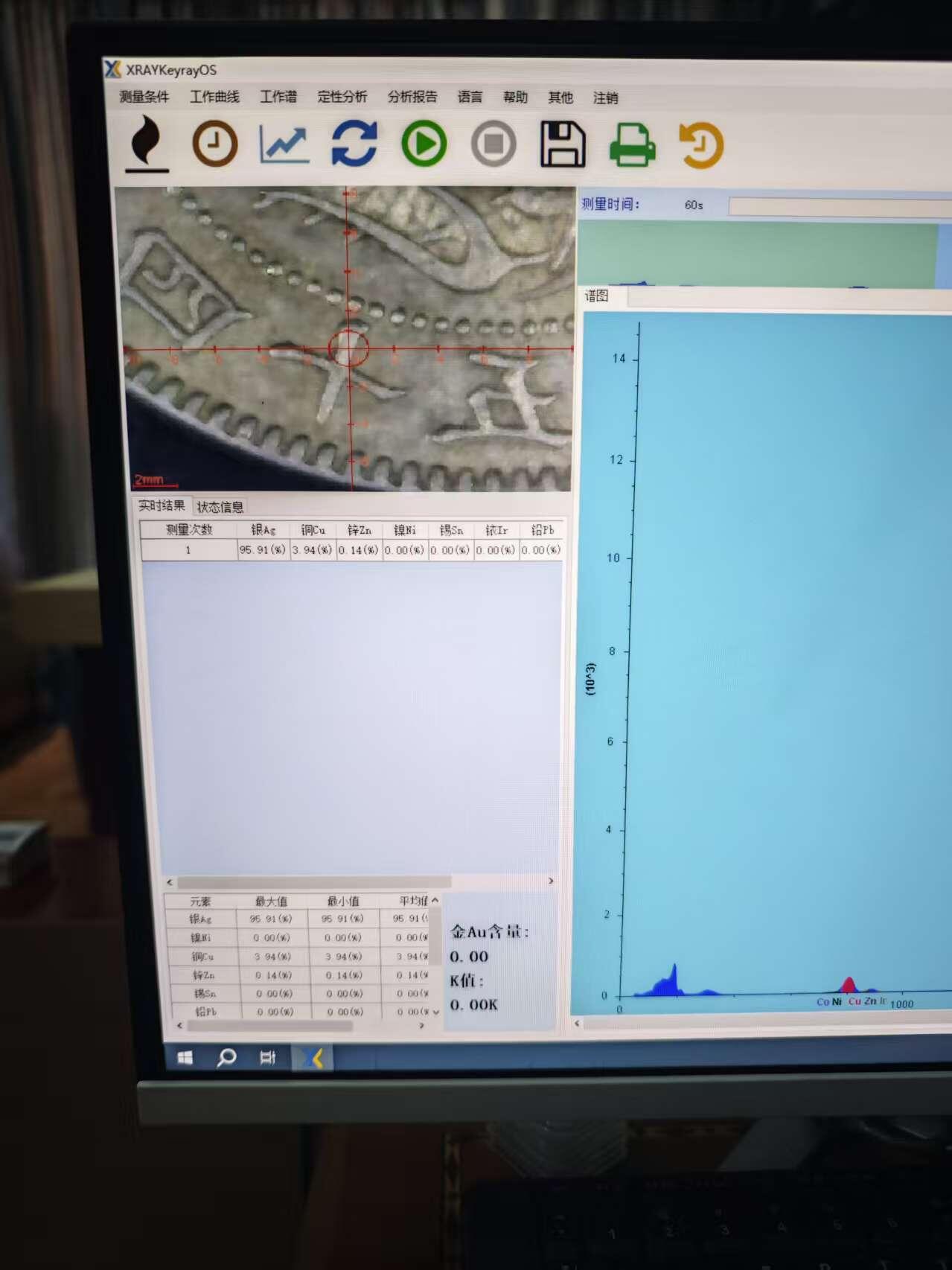Print report using green printer icon
The image size is (952, 1270).
(632, 145)
